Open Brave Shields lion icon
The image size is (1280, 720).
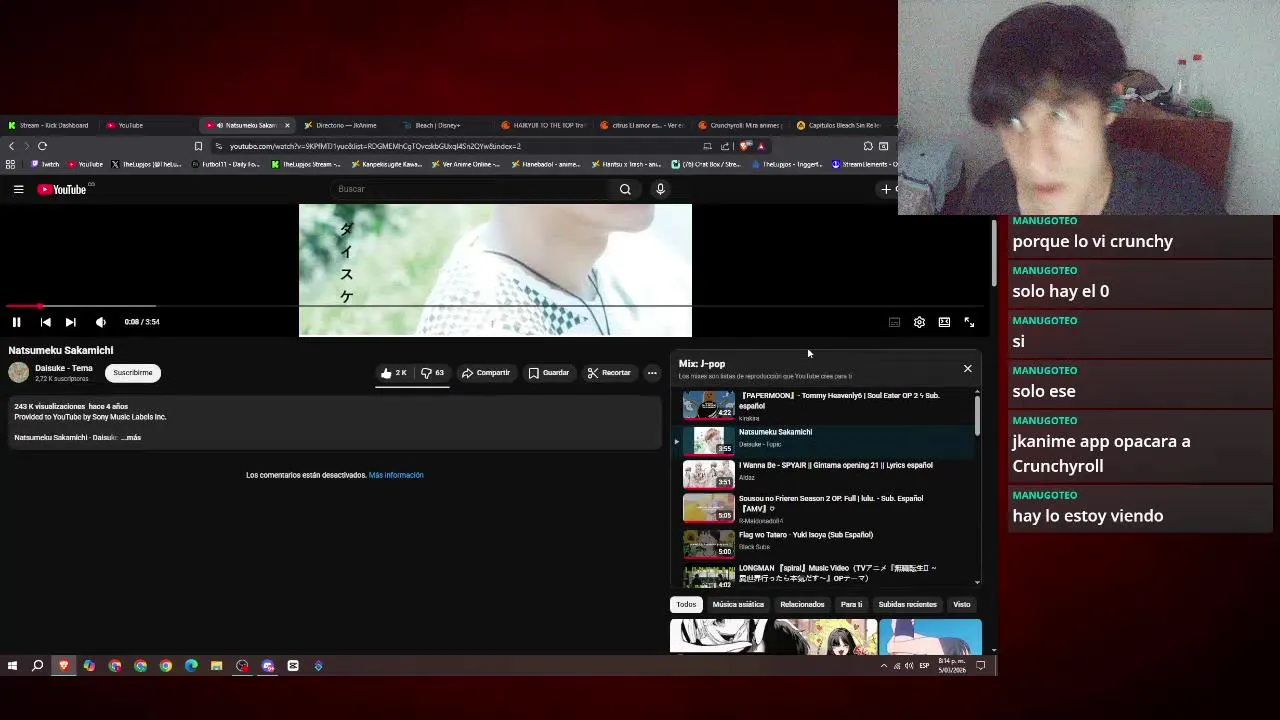pos(744,146)
